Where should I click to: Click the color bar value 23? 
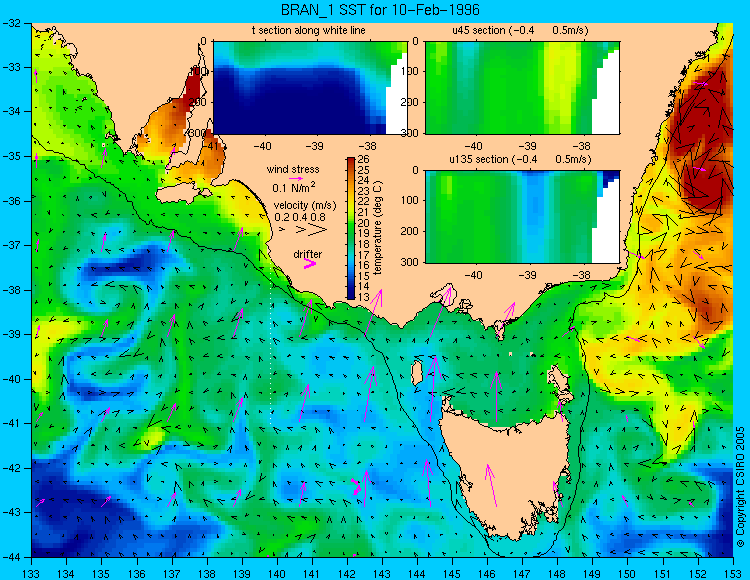click(x=363, y=191)
